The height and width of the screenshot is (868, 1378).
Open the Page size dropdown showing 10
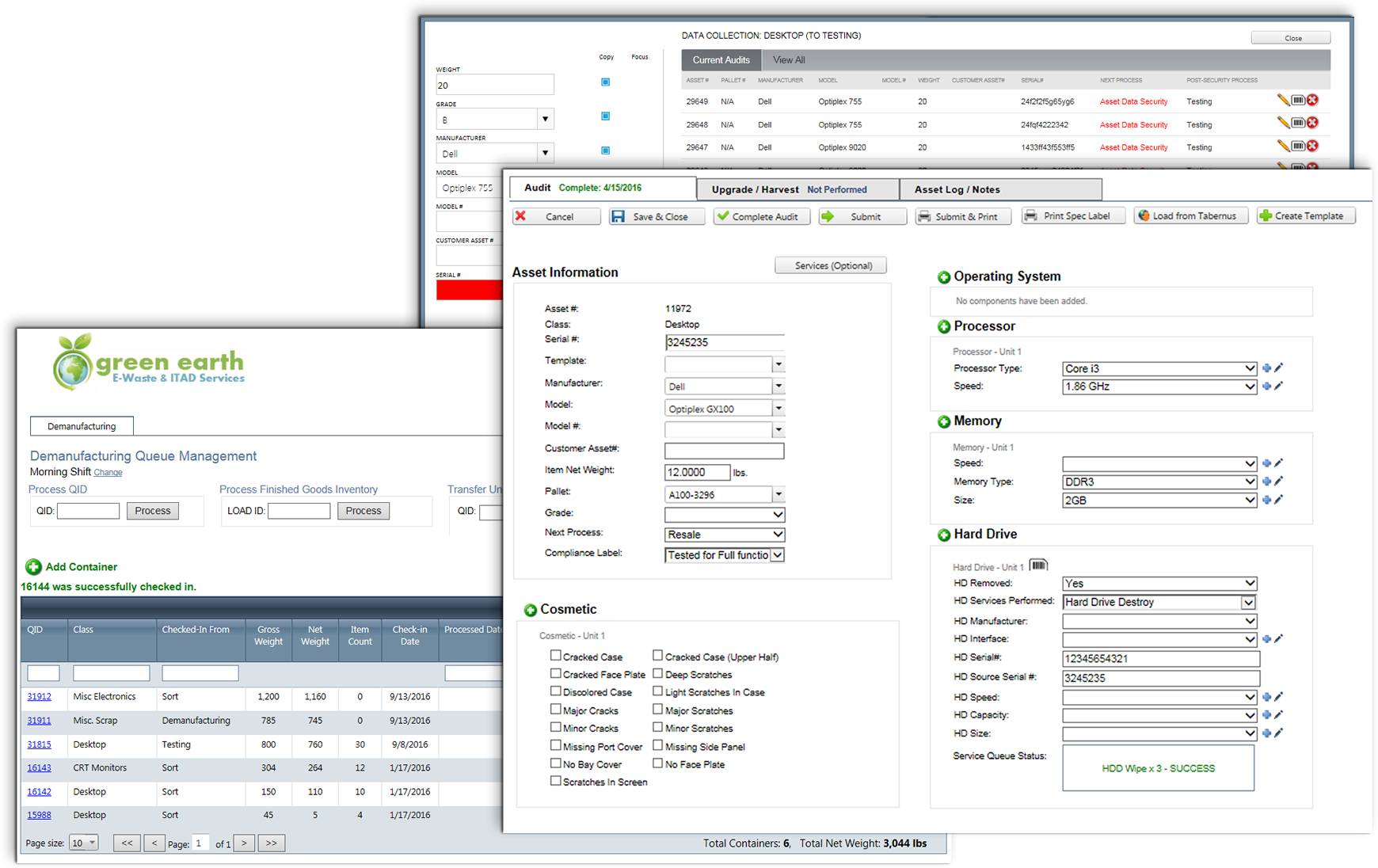point(83,843)
